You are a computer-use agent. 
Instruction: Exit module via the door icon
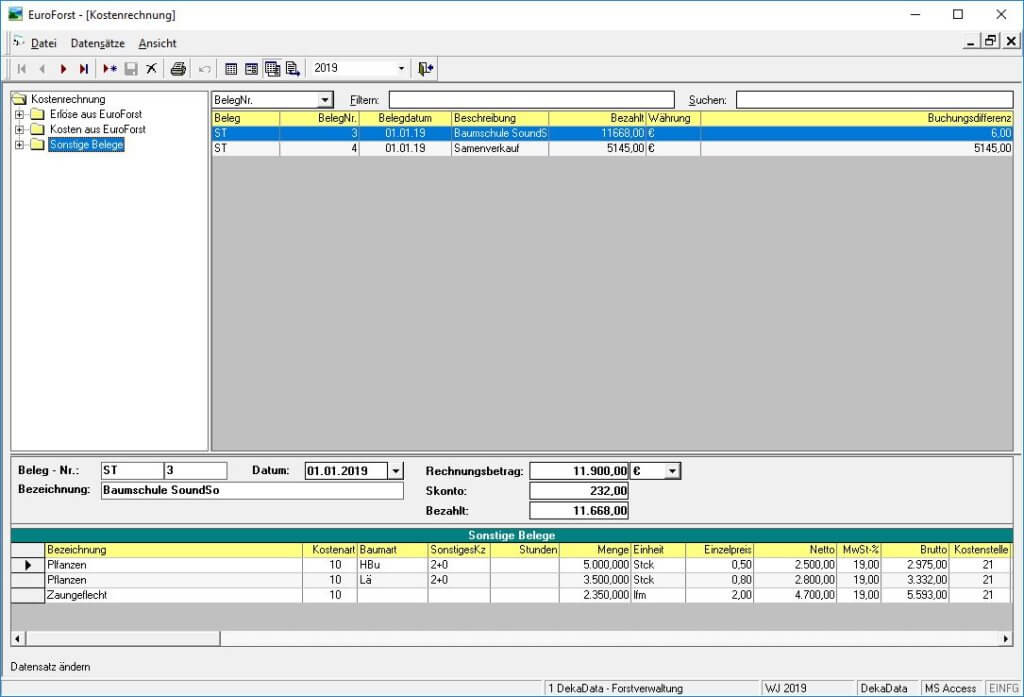[426, 69]
